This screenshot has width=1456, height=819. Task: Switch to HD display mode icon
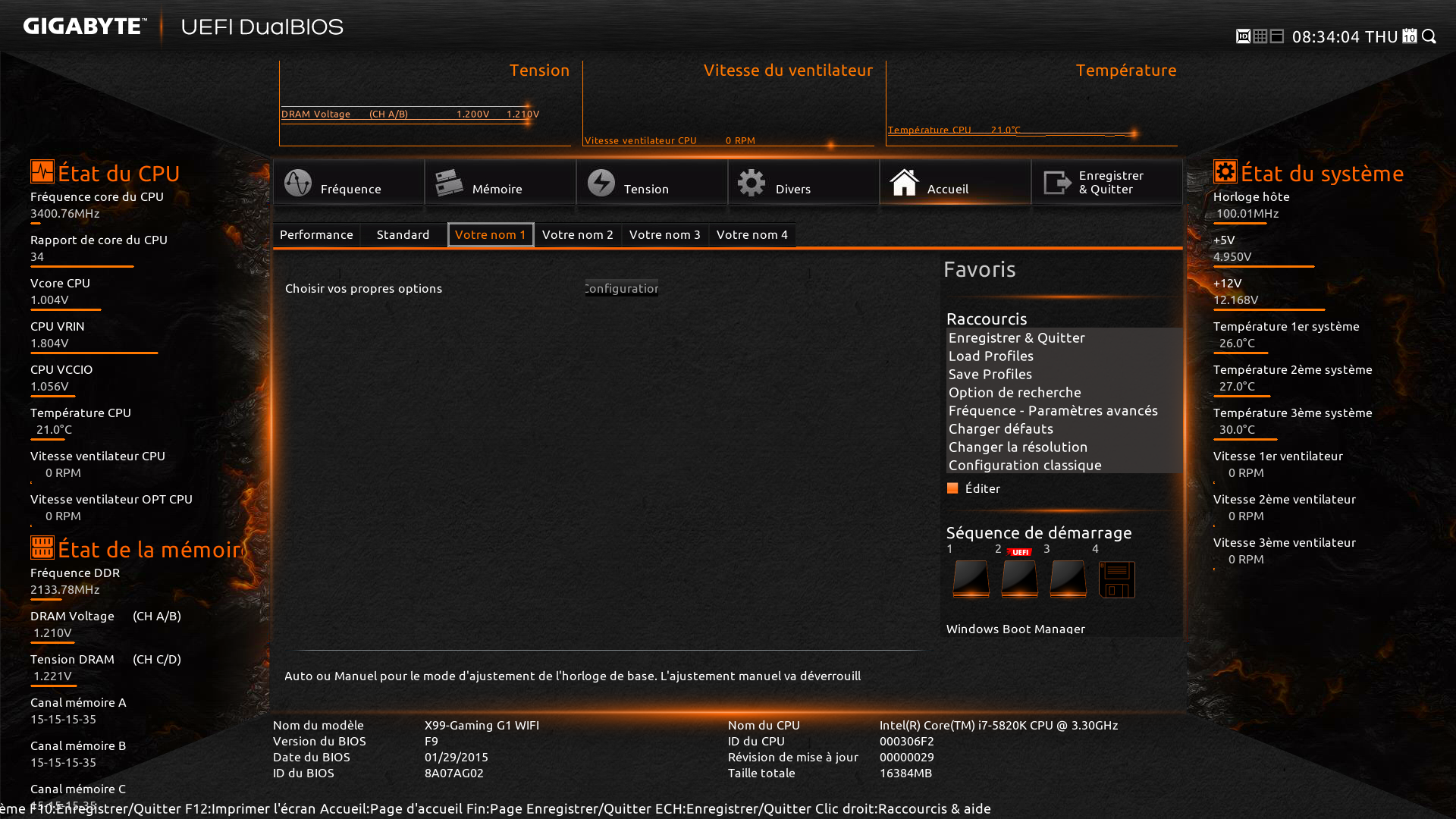tap(1243, 36)
